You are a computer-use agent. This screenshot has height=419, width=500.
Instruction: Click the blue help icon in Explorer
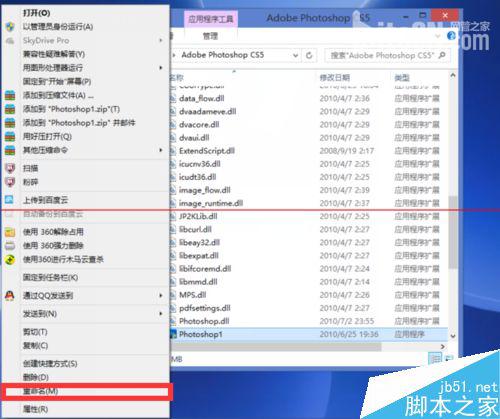pos(451,36)
